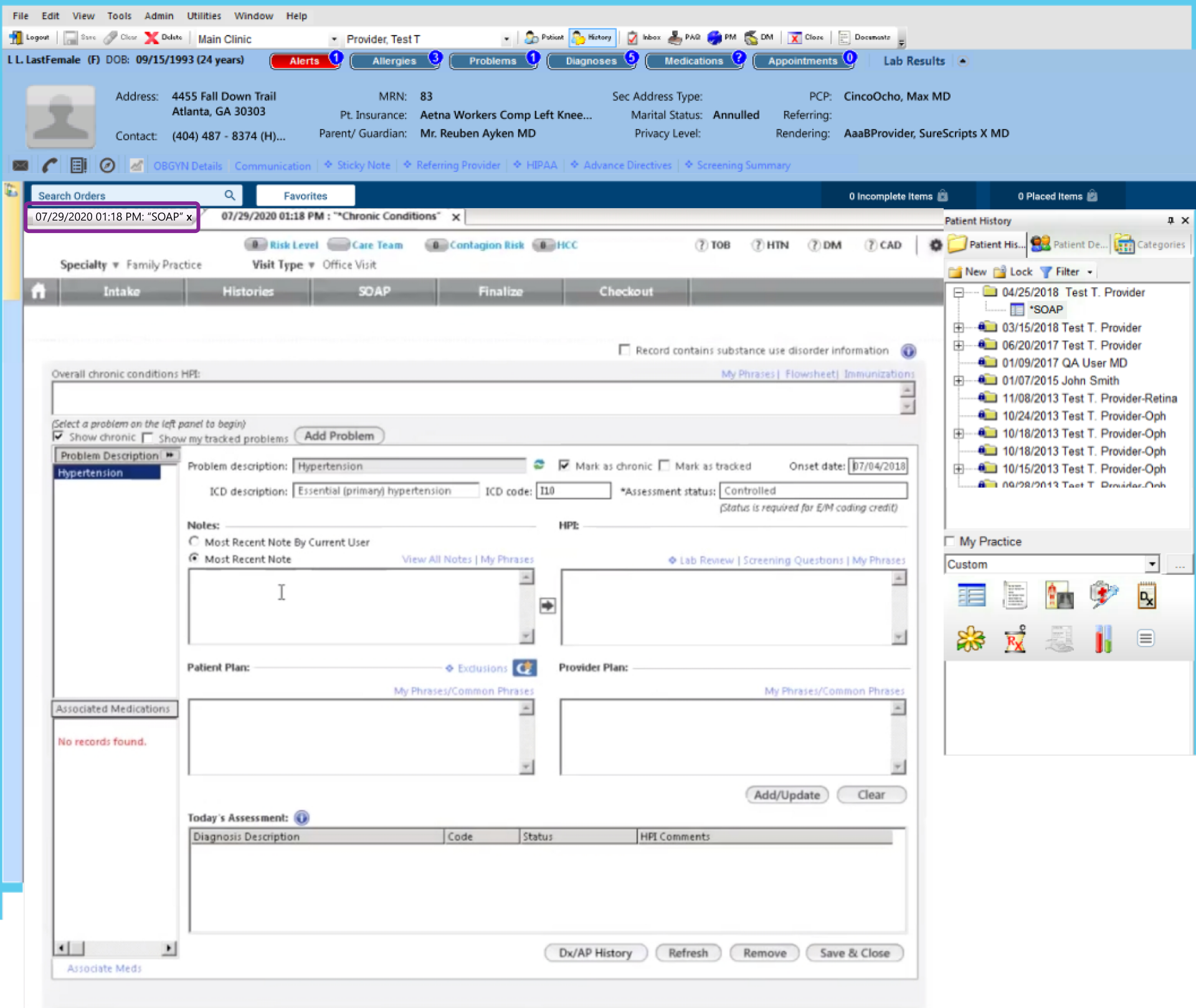Viewport: 1196px width, 1008px height.
Task: Click the yellow flower icon in My Practice
Action: coord(971,639)
